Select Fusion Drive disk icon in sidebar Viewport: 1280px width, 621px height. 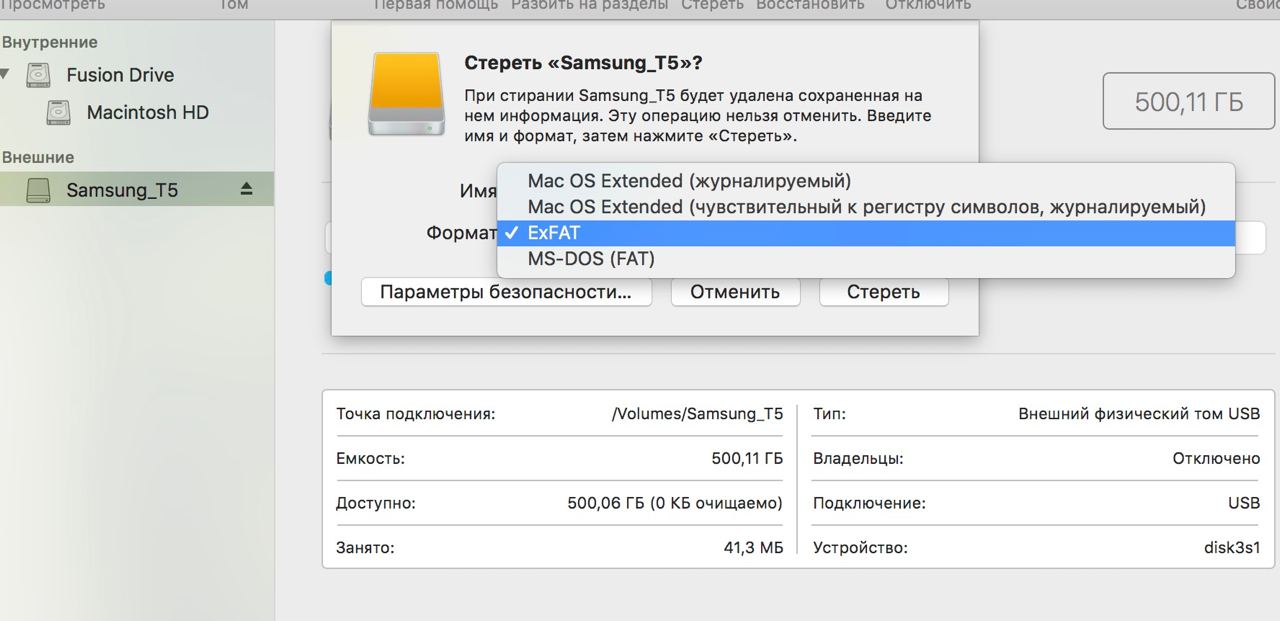click(38, 75)
